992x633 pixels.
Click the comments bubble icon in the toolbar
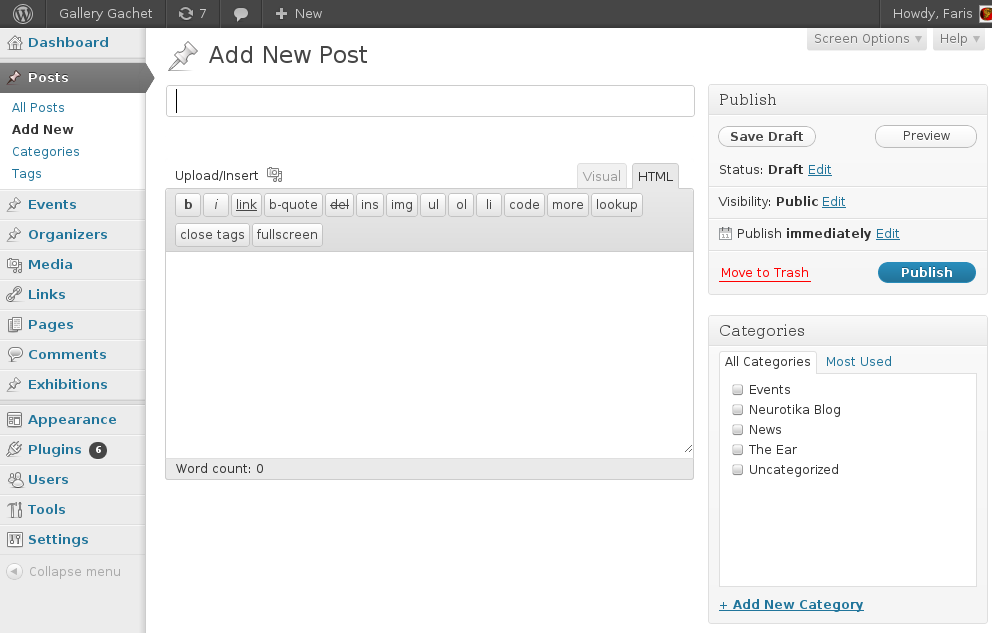pos(241,13)
